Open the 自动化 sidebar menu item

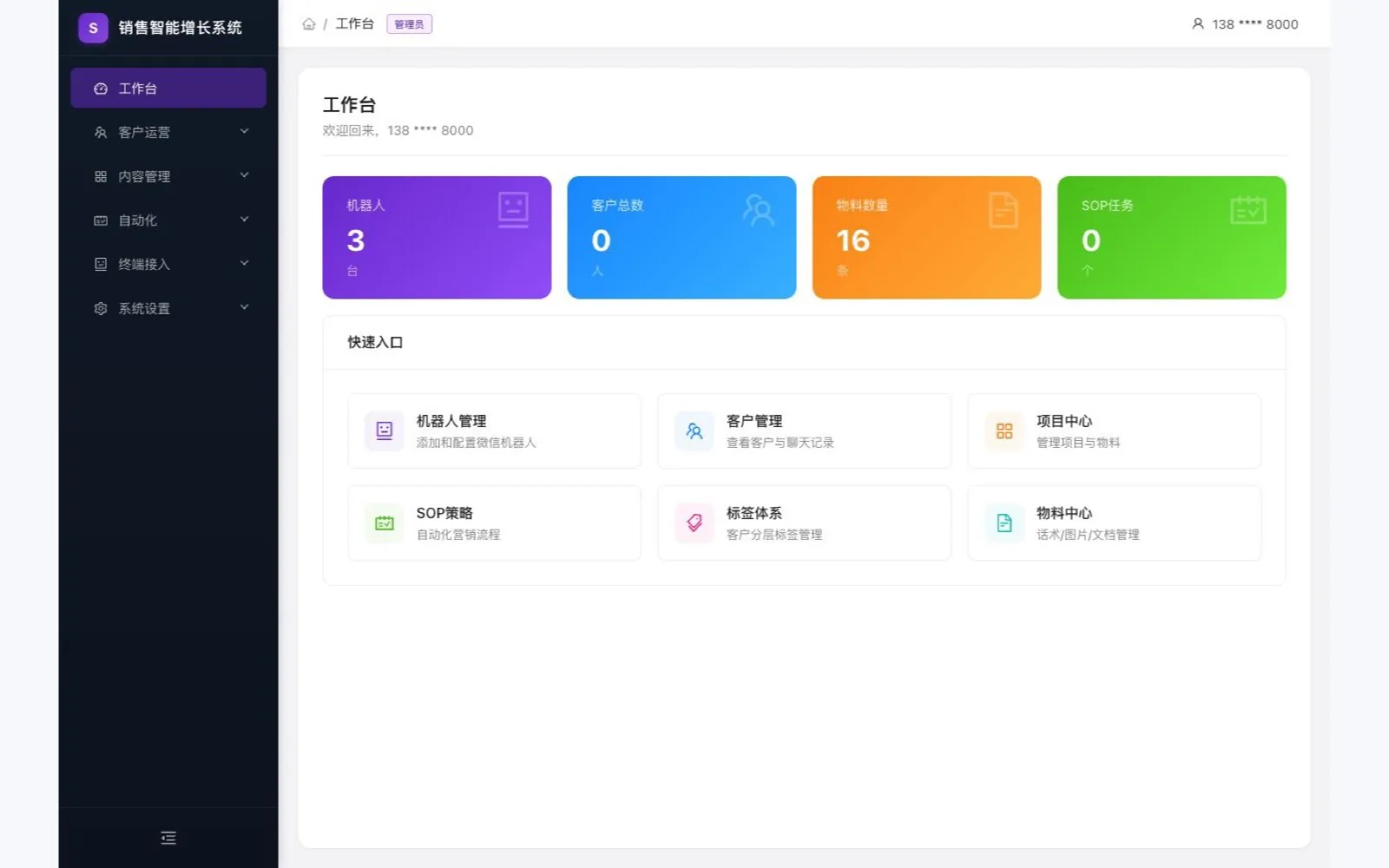coord(168,220)
